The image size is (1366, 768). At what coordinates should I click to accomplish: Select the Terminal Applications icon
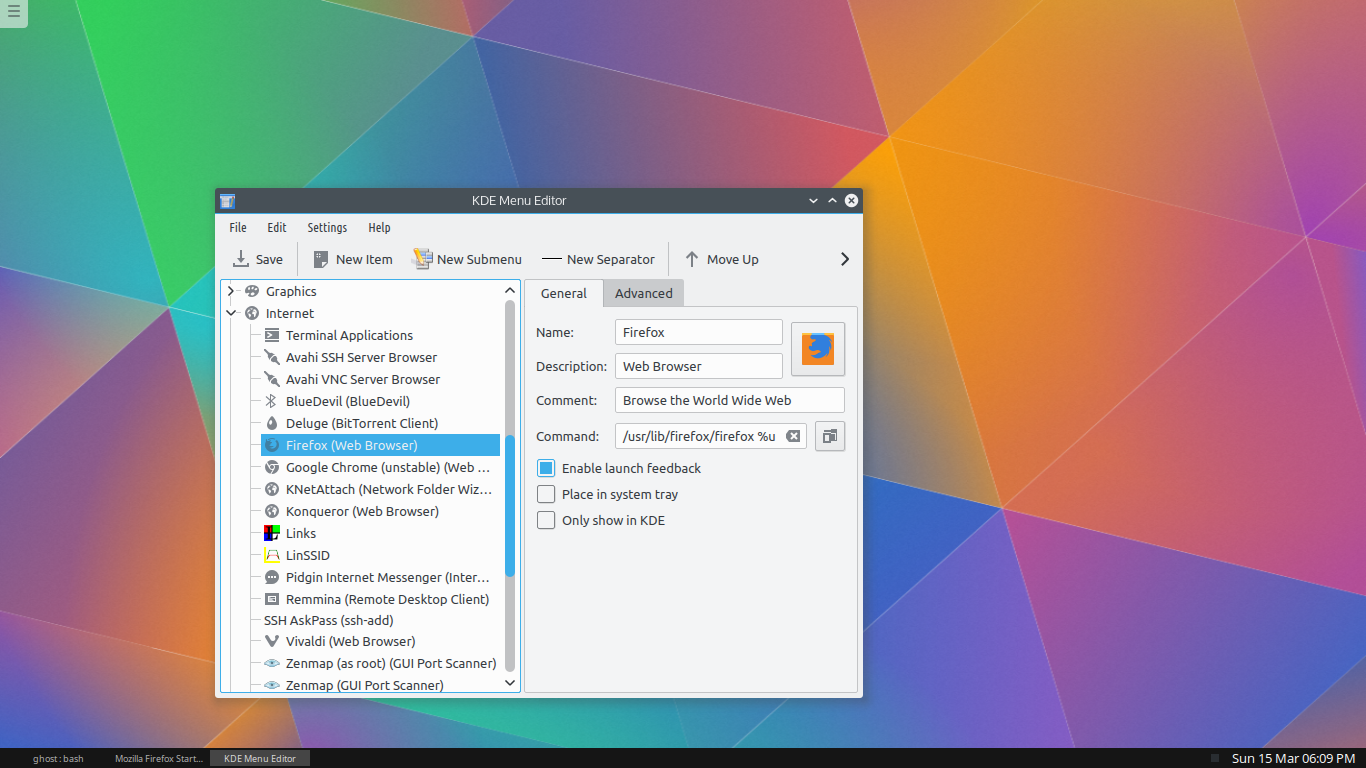click(x=271, y=335)
